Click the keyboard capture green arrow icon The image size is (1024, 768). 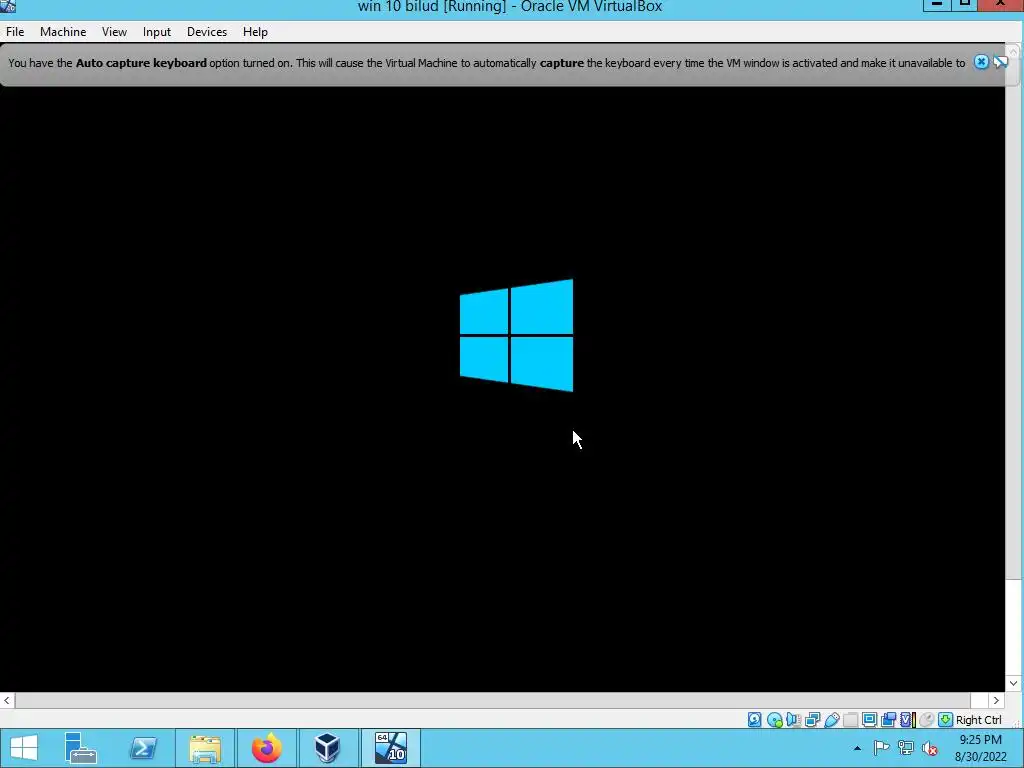945,720
